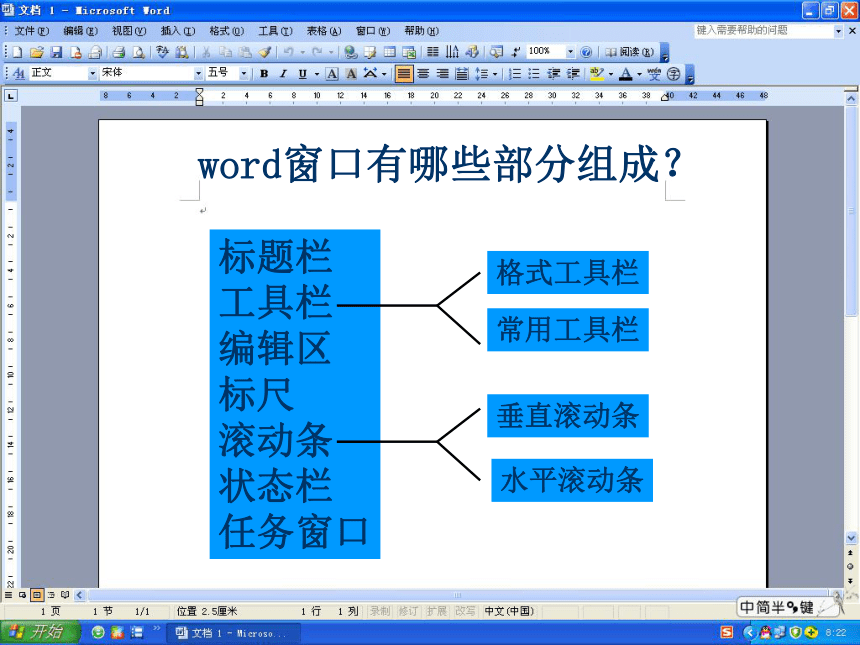Toggle the 修订 track changes indicator
Screen dimensions: 860x645
click(x=408, y=611)
